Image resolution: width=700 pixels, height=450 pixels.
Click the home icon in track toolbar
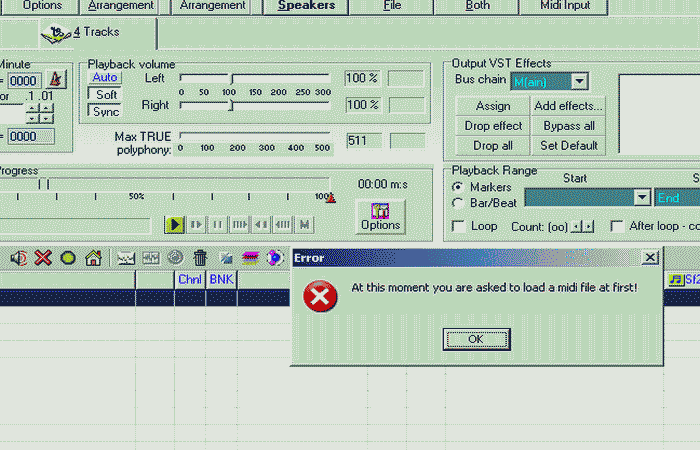tap(93, 258)
